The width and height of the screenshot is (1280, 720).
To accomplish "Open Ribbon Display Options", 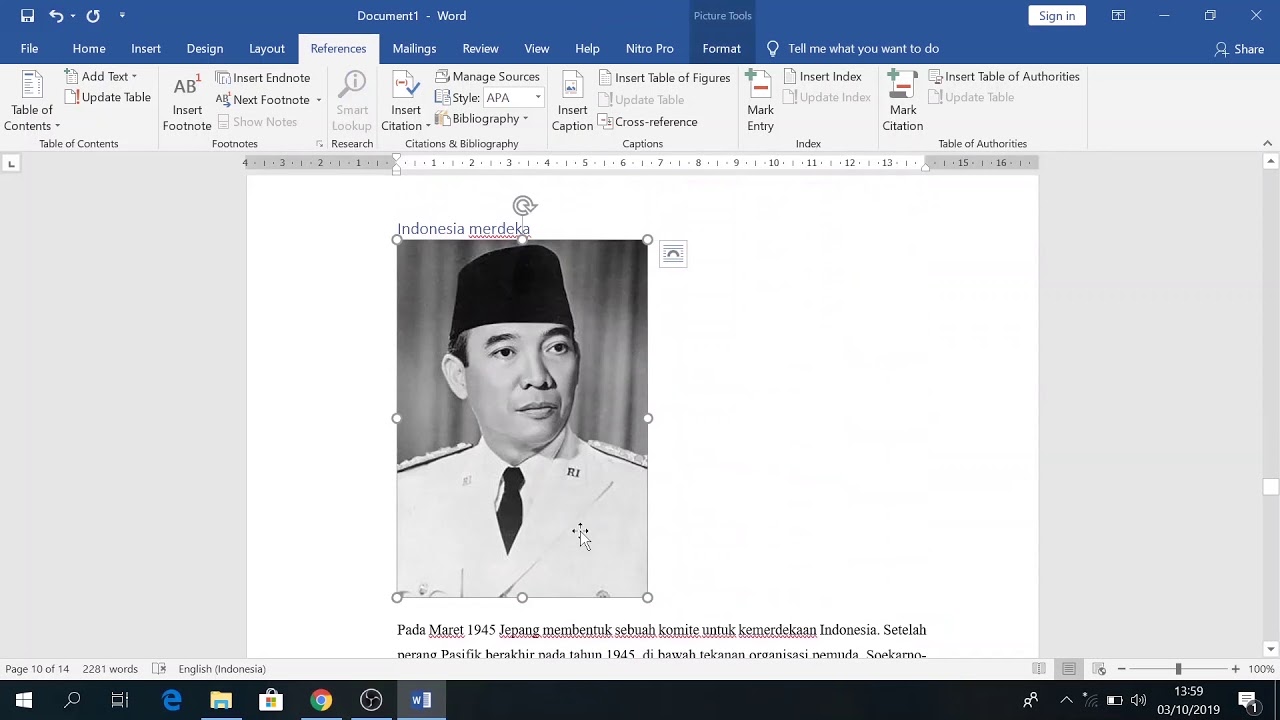I will (x=1119, y=16).
